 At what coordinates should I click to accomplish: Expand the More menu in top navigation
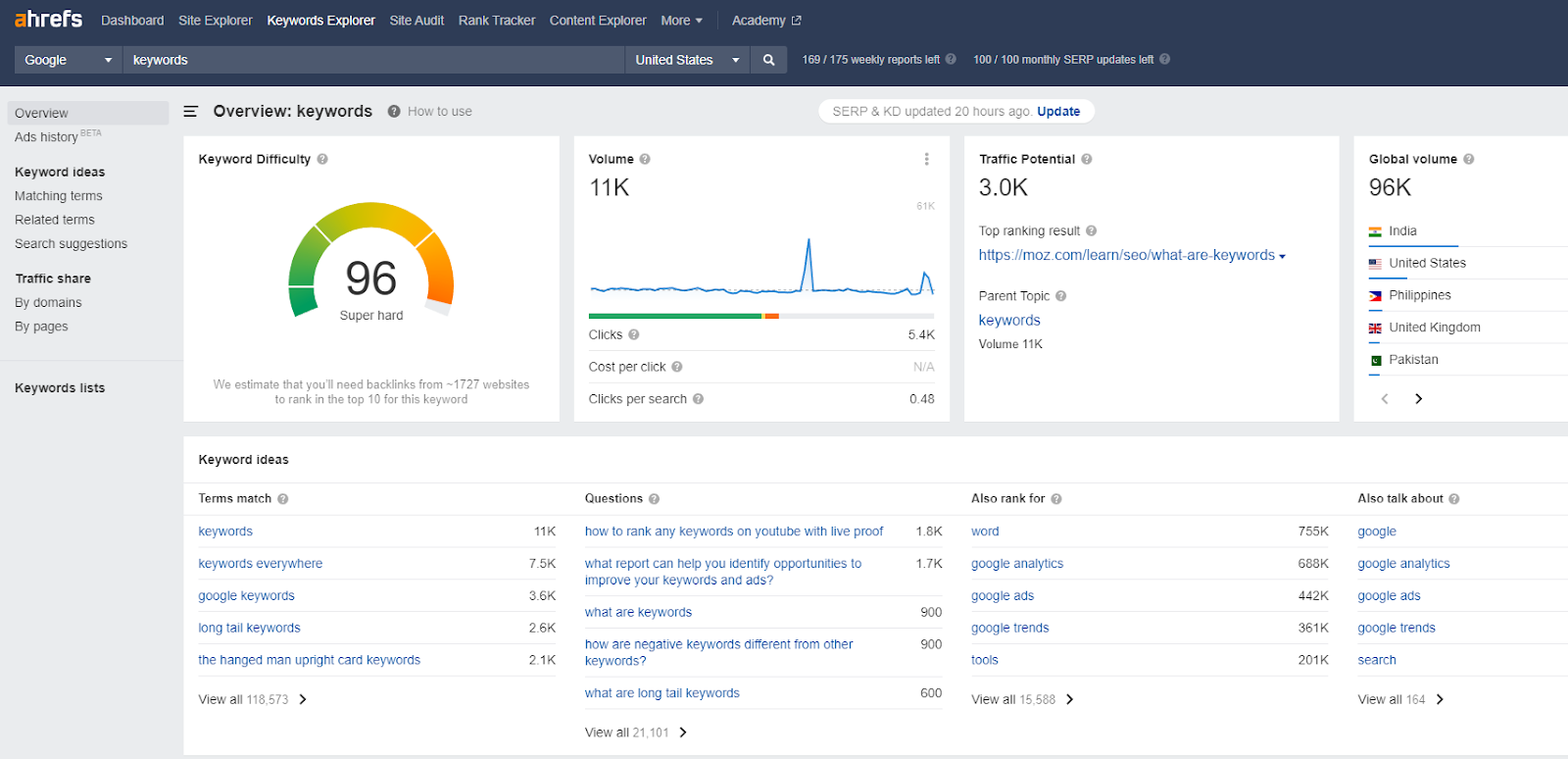(682, 21)
